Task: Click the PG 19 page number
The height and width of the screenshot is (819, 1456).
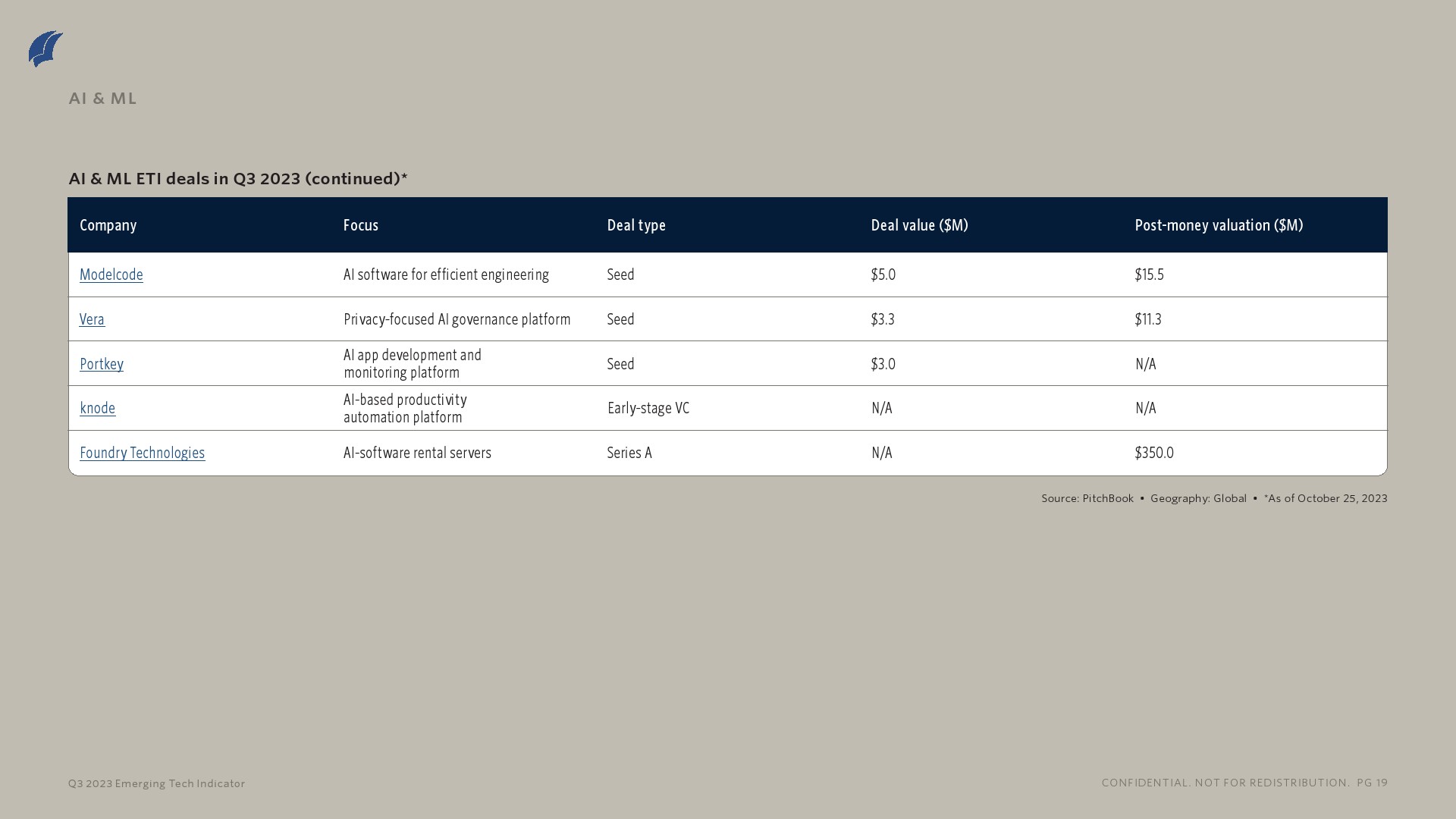Action: point(1373,783)
